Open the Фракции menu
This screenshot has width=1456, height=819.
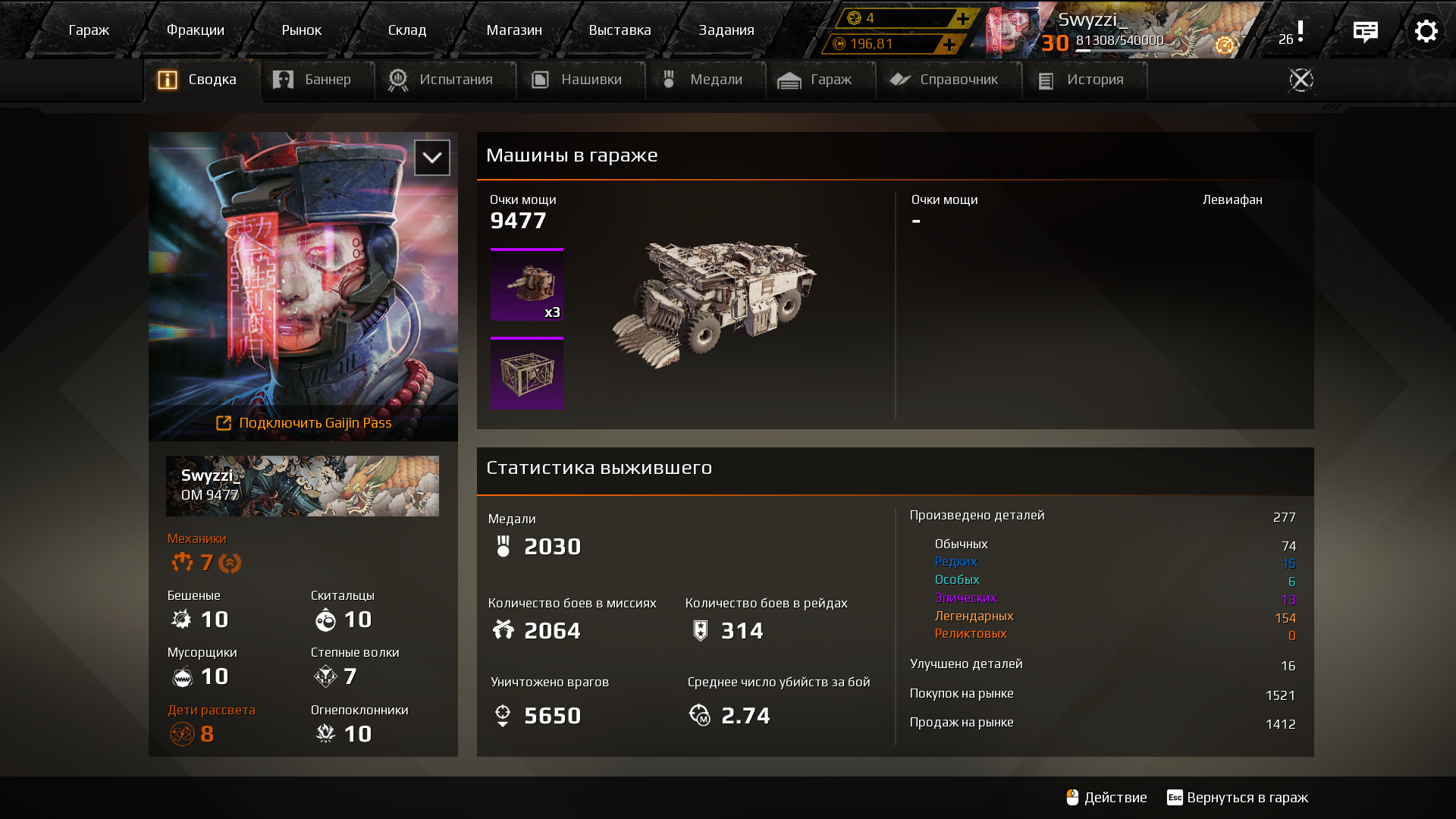(x=195, y=30)
